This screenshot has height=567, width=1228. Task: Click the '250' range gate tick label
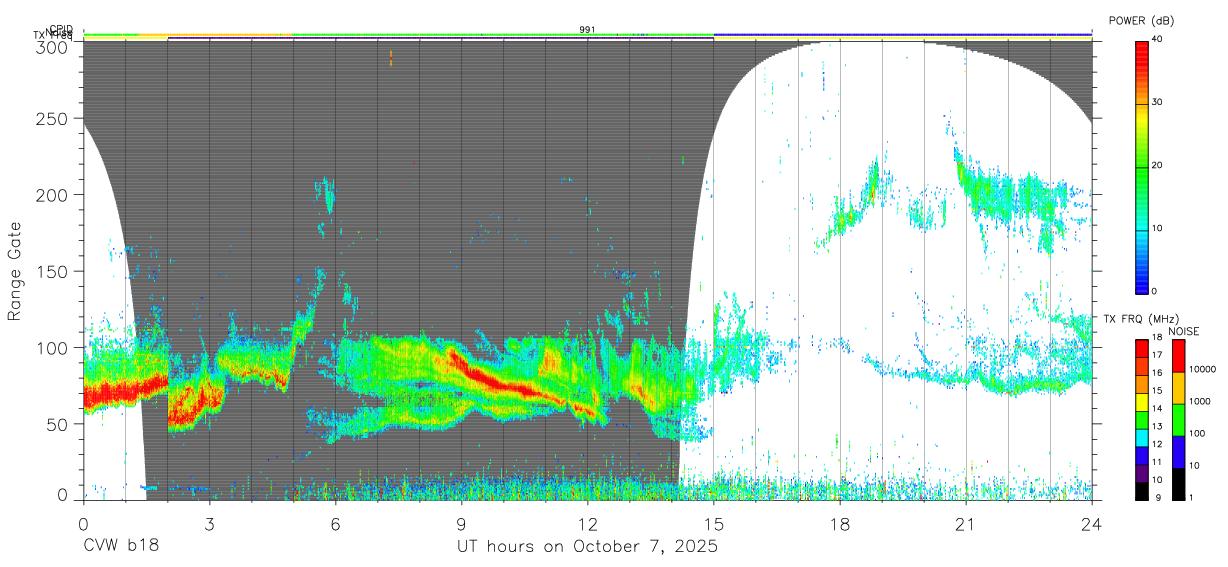(x=52, y=118)
